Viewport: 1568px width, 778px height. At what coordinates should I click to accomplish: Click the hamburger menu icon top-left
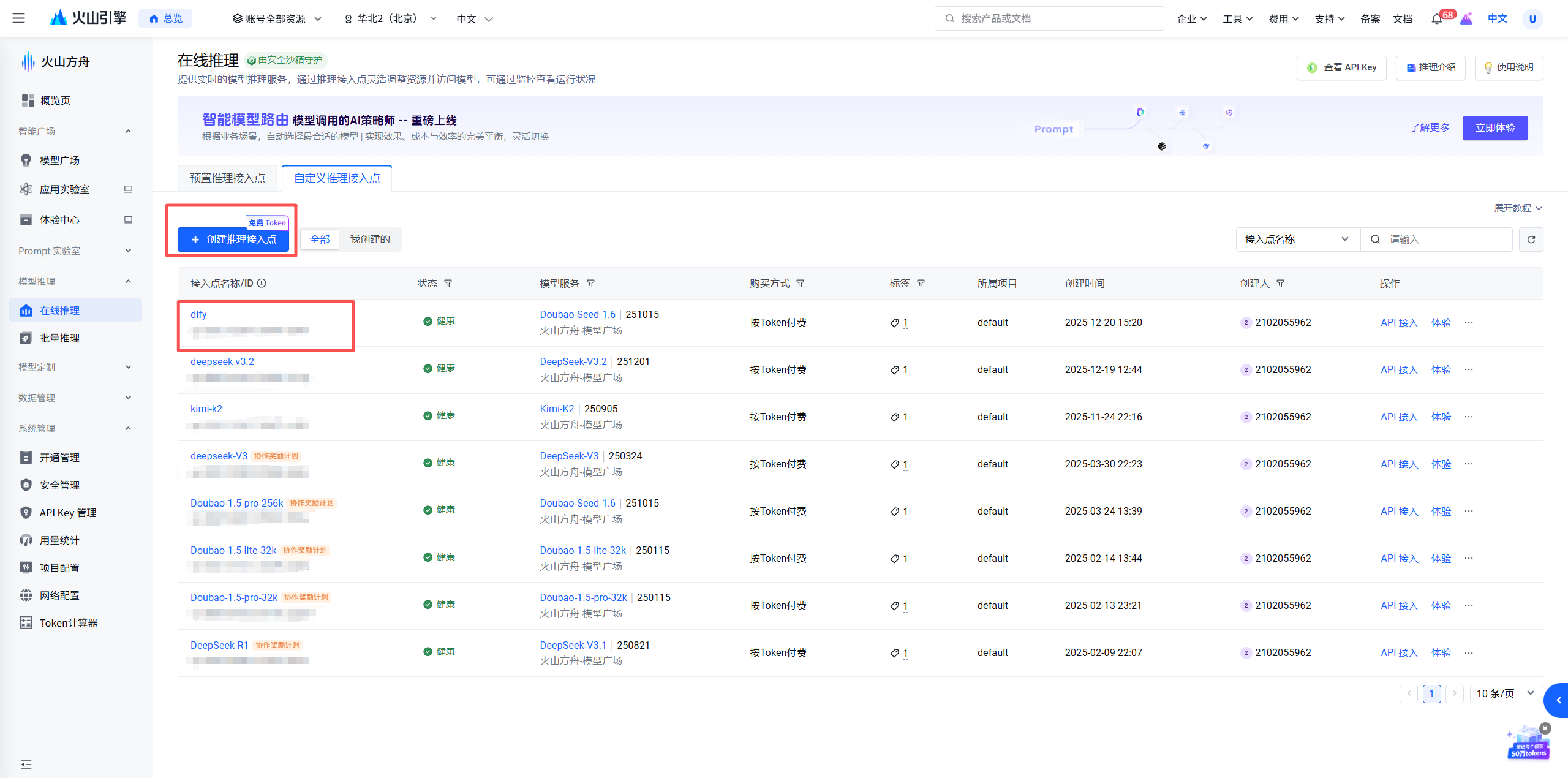tap(18, 18)
